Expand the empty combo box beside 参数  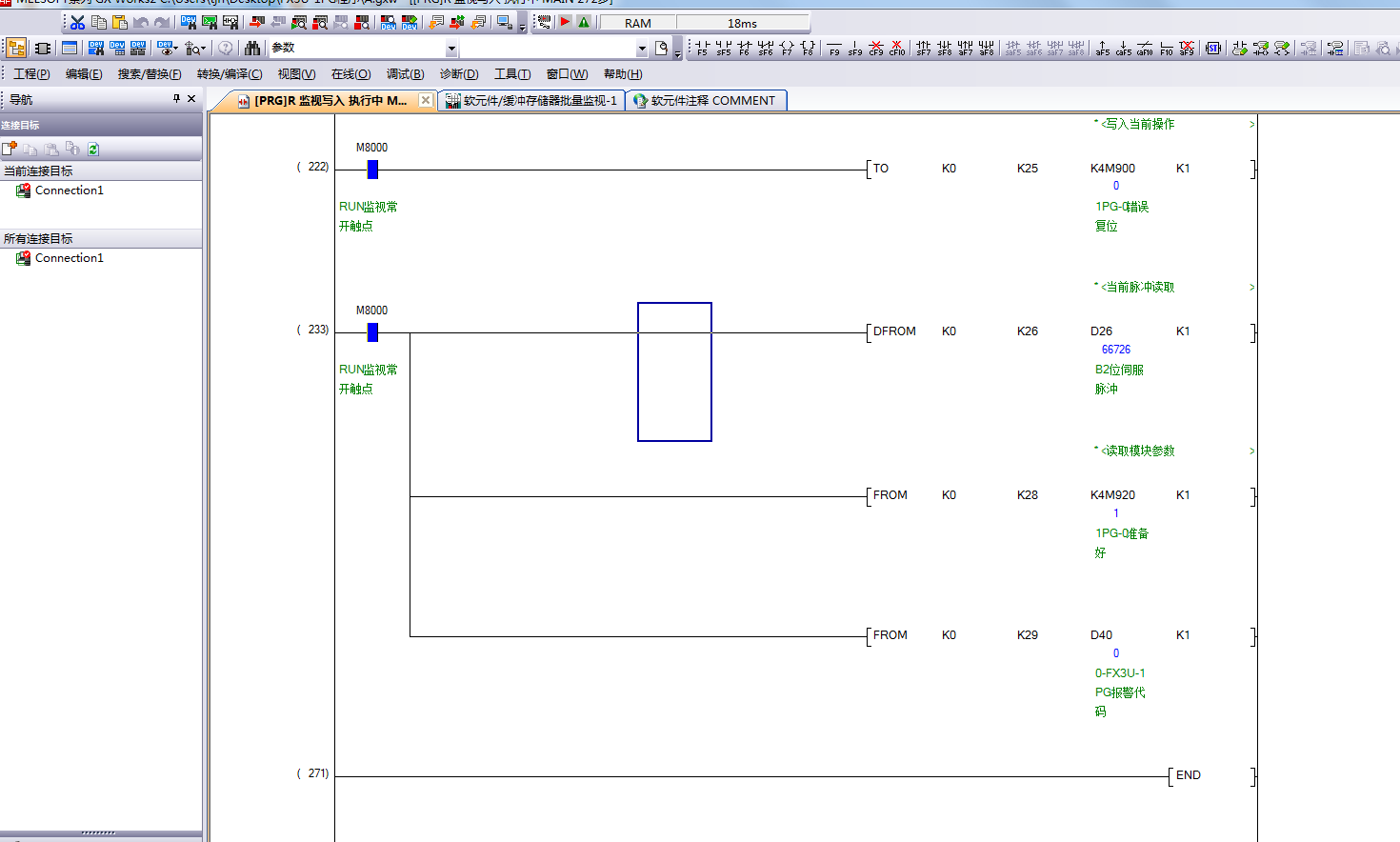pos(641,49)
